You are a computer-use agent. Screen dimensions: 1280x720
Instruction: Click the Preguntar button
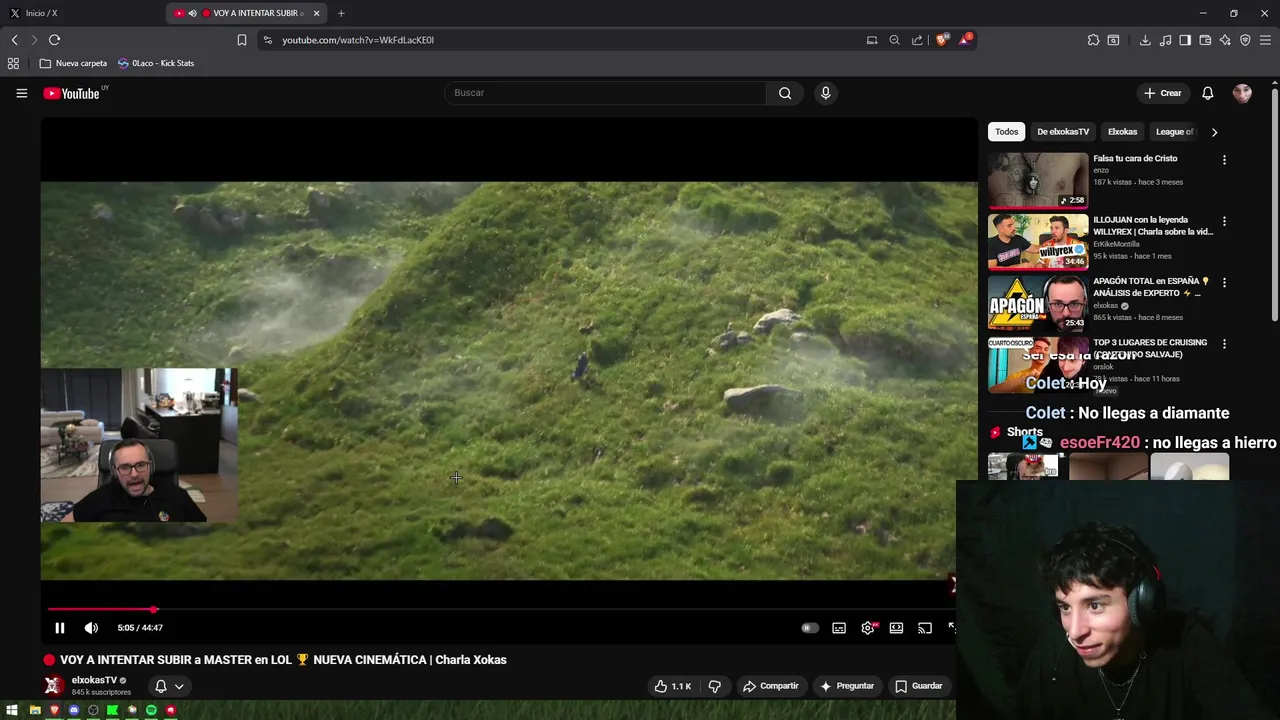[847, 686]
